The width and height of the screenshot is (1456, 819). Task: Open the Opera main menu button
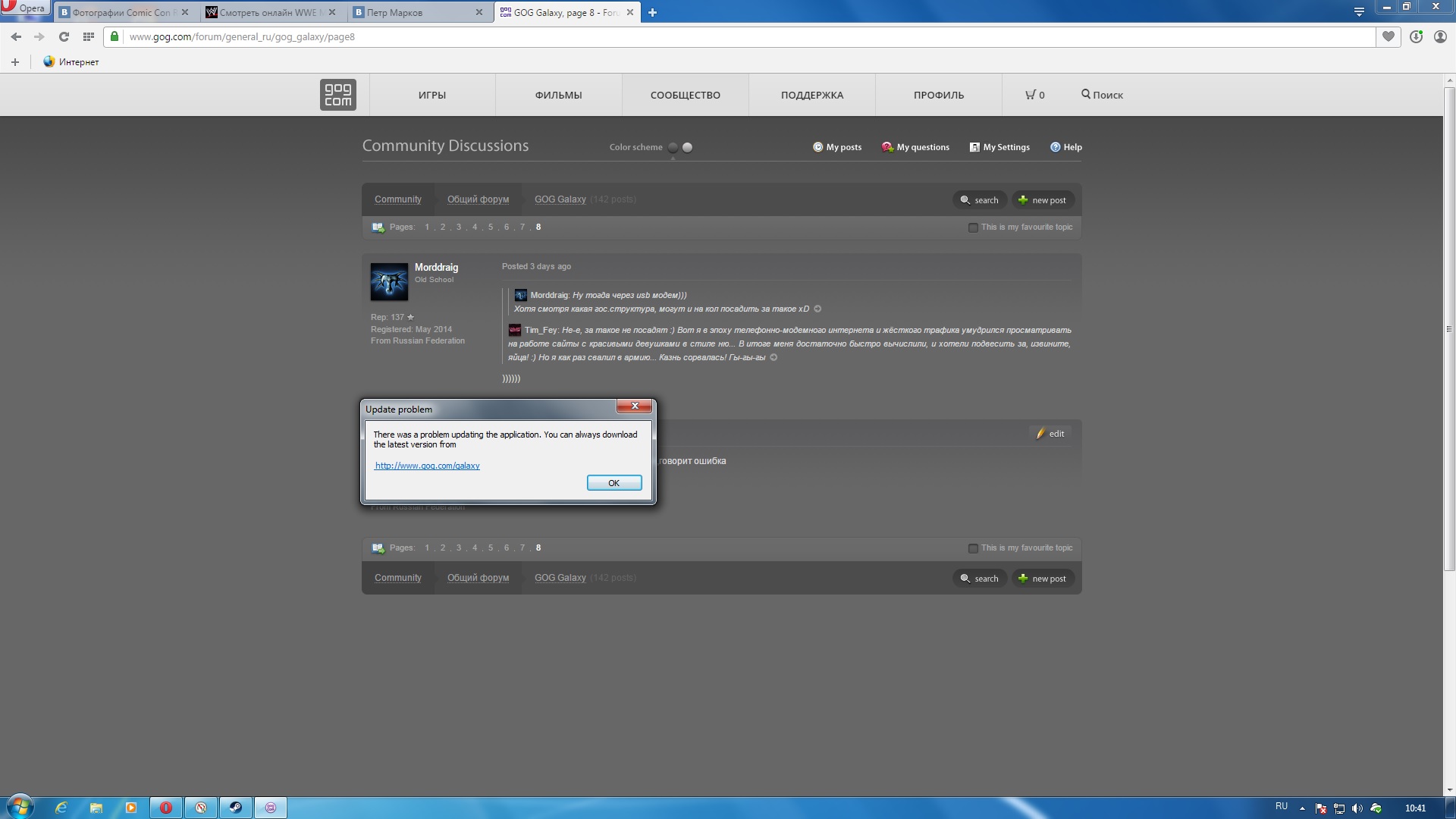pyautogui.click(x=24, y=8)
